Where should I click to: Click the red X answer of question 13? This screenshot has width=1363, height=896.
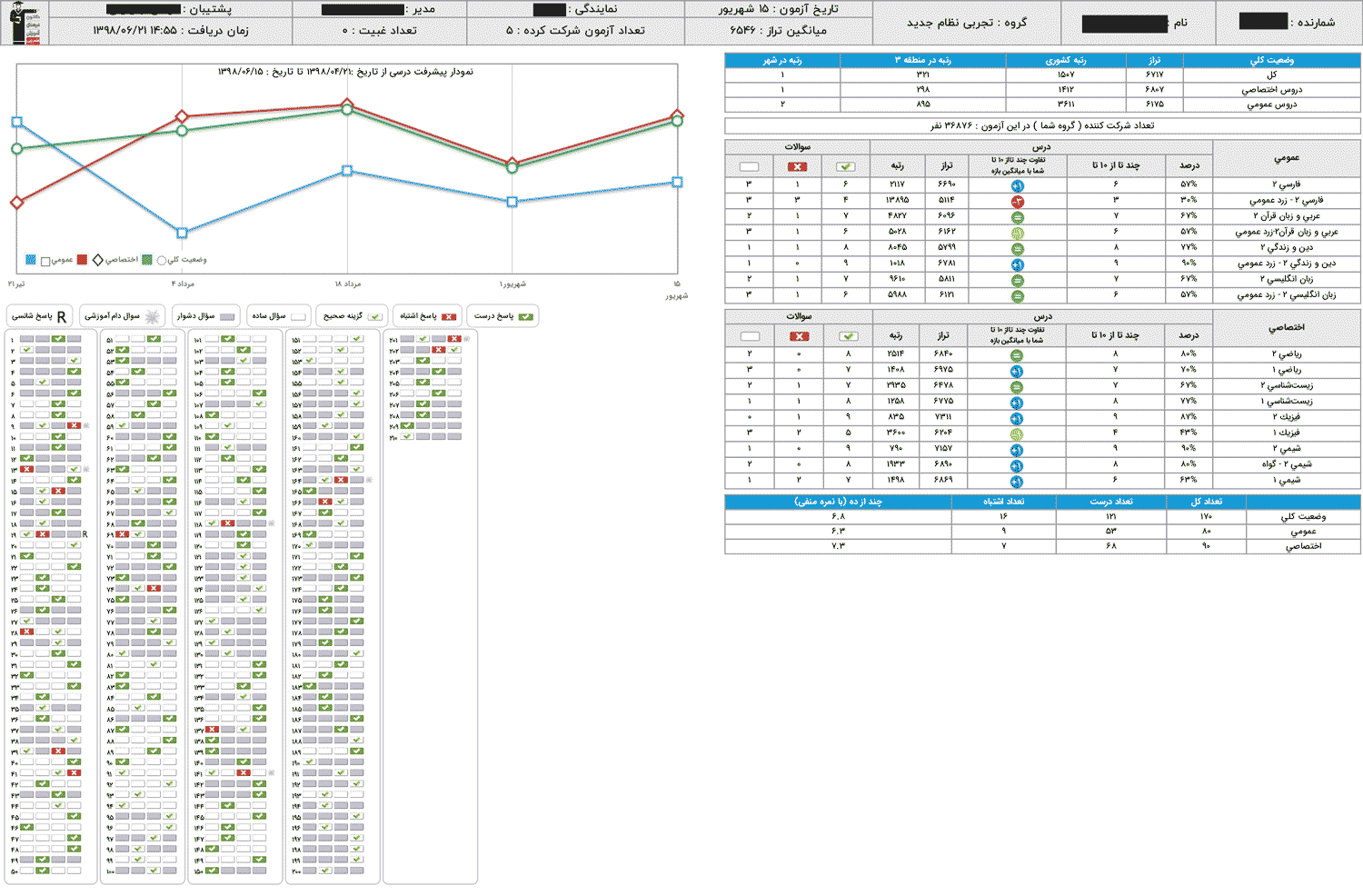[x=27, y=469]
